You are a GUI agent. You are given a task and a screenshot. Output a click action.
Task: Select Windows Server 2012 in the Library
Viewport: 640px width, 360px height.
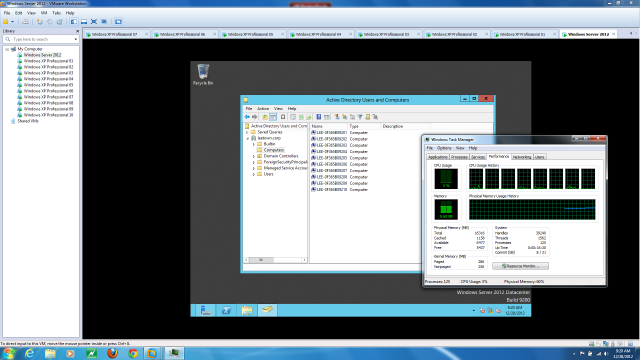coord(42,55)
